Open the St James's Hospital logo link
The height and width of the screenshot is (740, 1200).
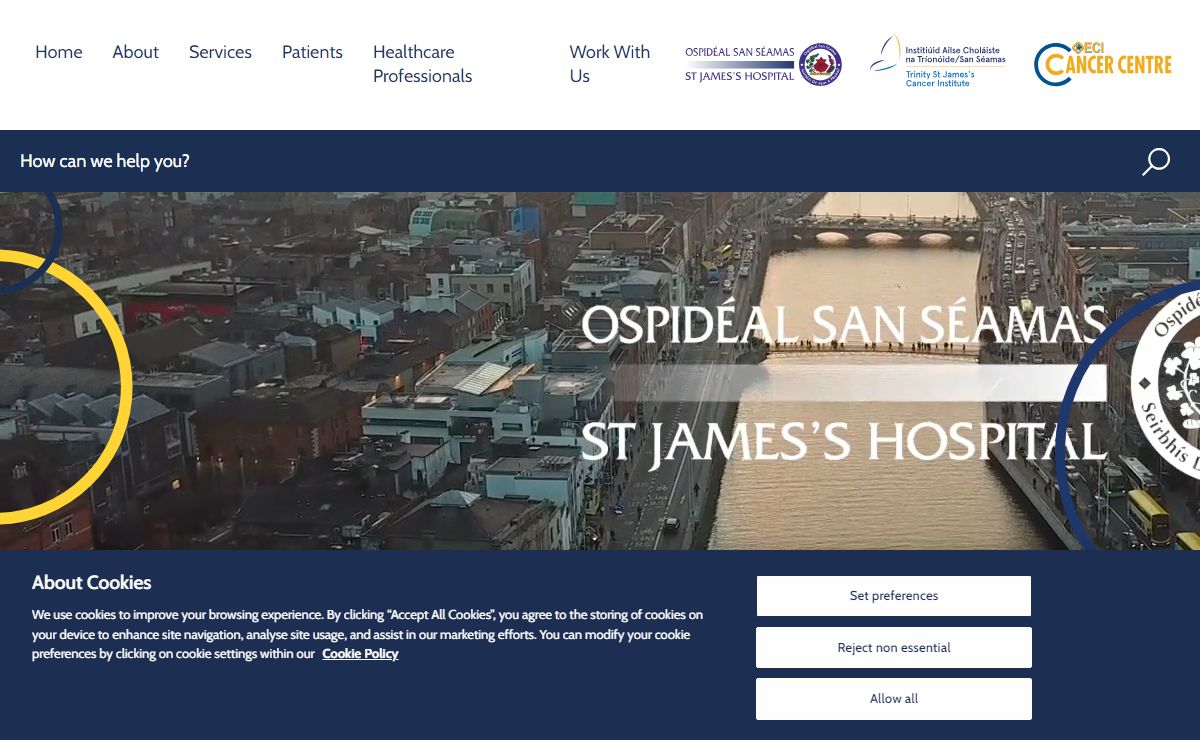point(763,64)
